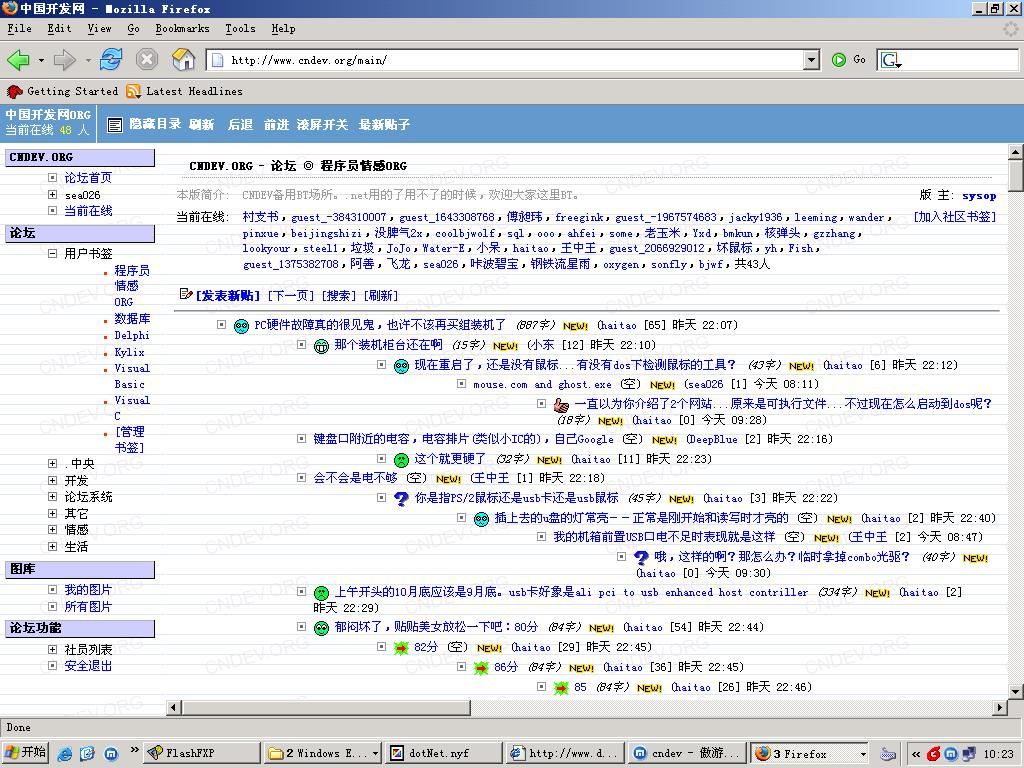Screen dimensions: 1024x768
Task: Click the Stop loading icon
Action: (x=147, y=59)
